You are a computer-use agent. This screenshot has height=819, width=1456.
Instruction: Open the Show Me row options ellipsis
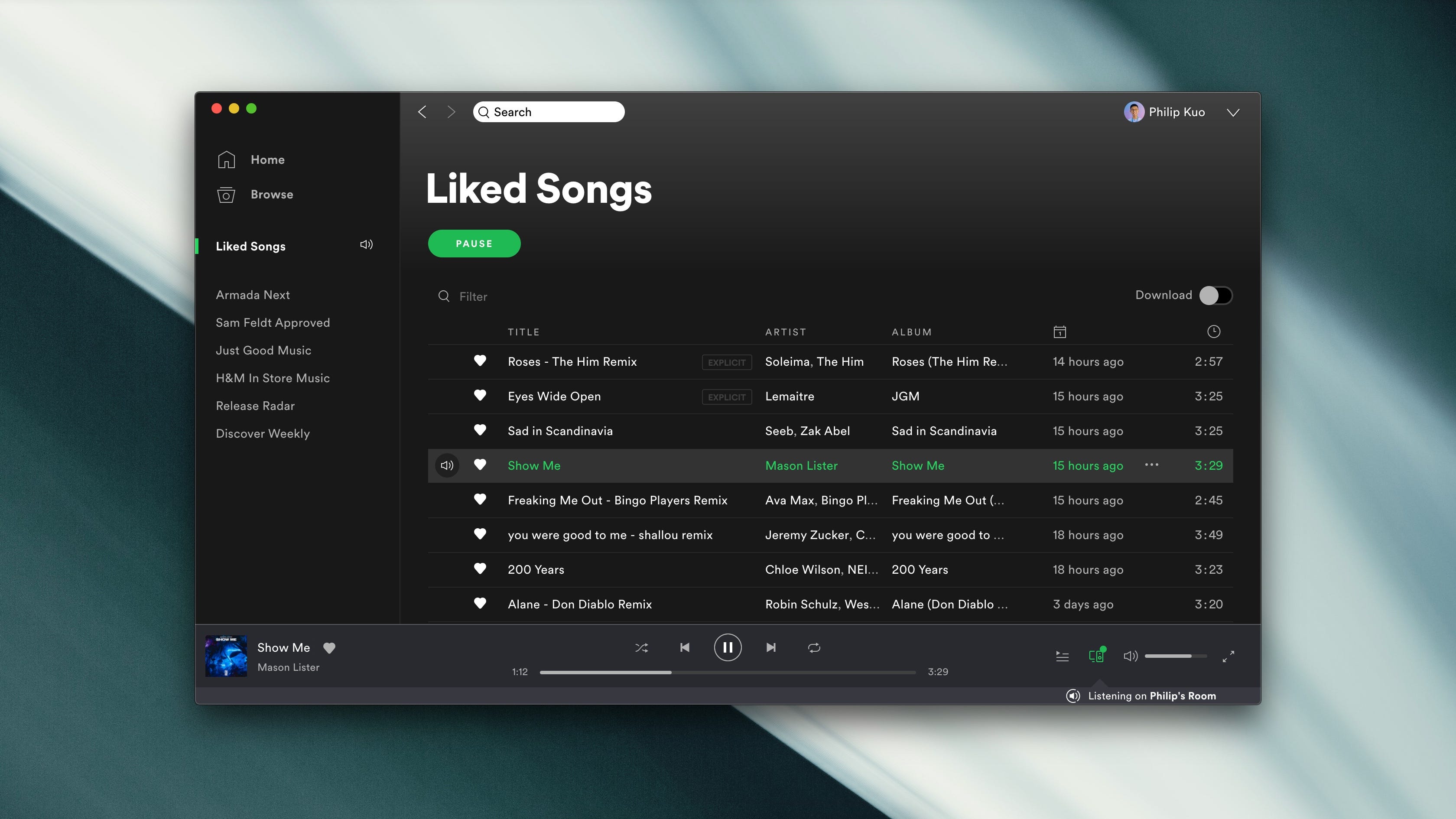(1151, 465)
